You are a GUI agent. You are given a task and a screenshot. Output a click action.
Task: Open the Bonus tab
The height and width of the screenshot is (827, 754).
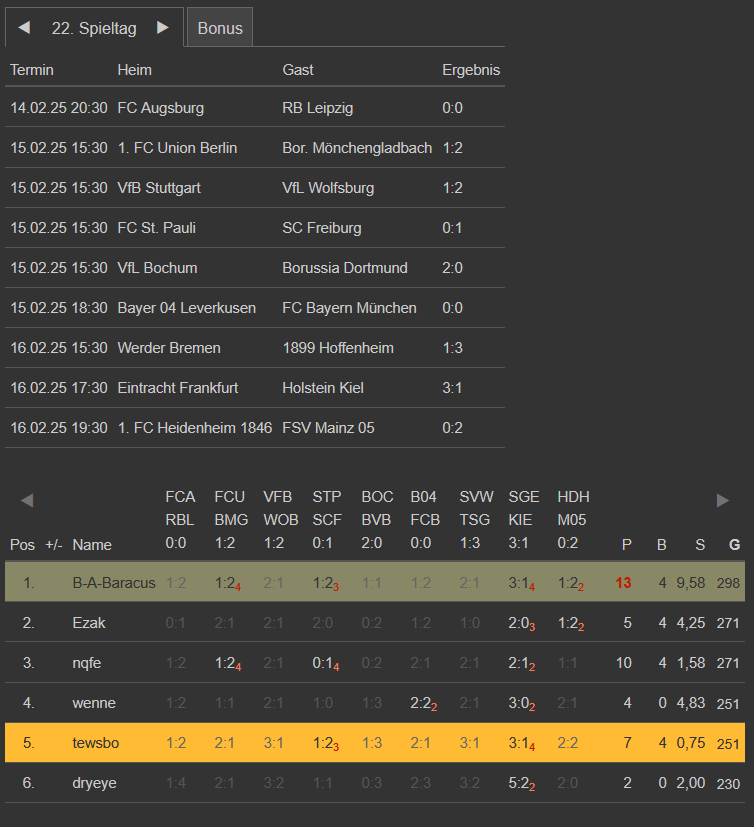click(x=220, y=28)
